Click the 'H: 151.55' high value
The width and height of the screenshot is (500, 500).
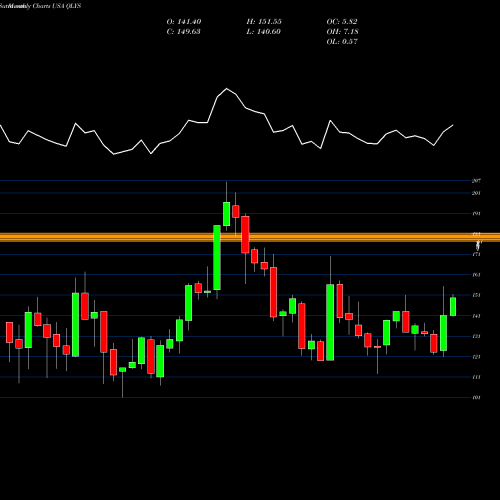[x=264, y=22]
